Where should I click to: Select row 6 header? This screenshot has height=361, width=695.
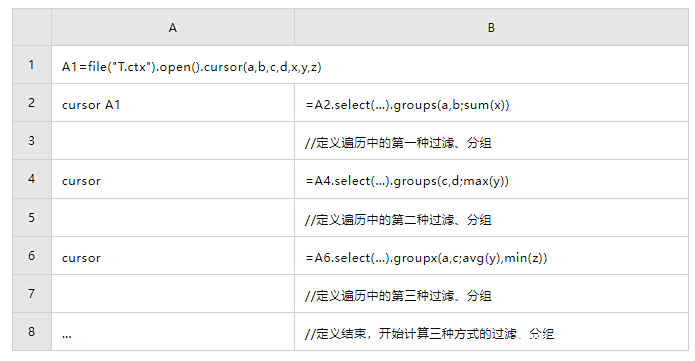(x=31, y=255)
